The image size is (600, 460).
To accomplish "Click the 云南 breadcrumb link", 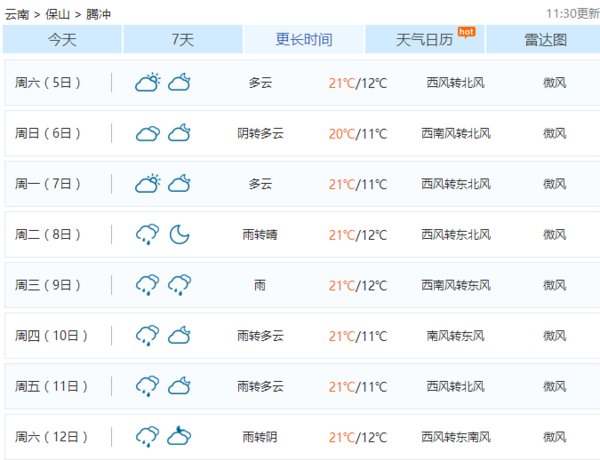I will tap(16, 14).
